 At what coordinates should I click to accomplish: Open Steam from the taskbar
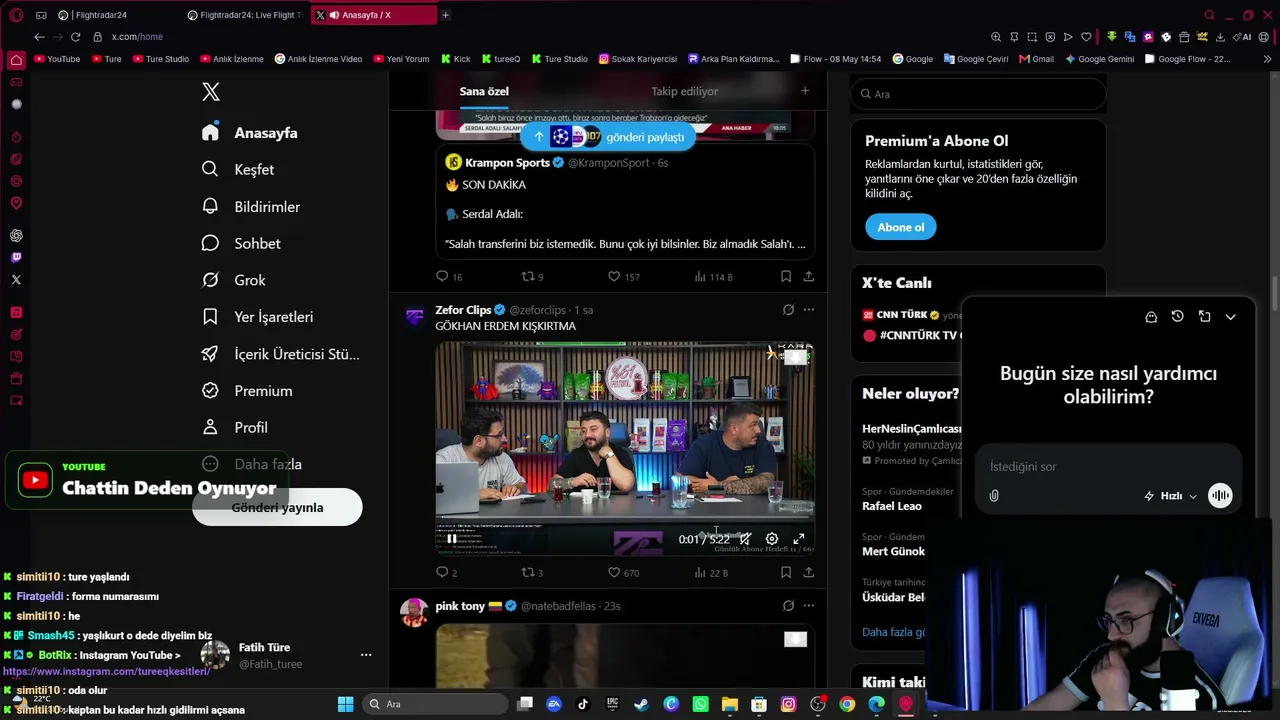(x=641, y=704)
